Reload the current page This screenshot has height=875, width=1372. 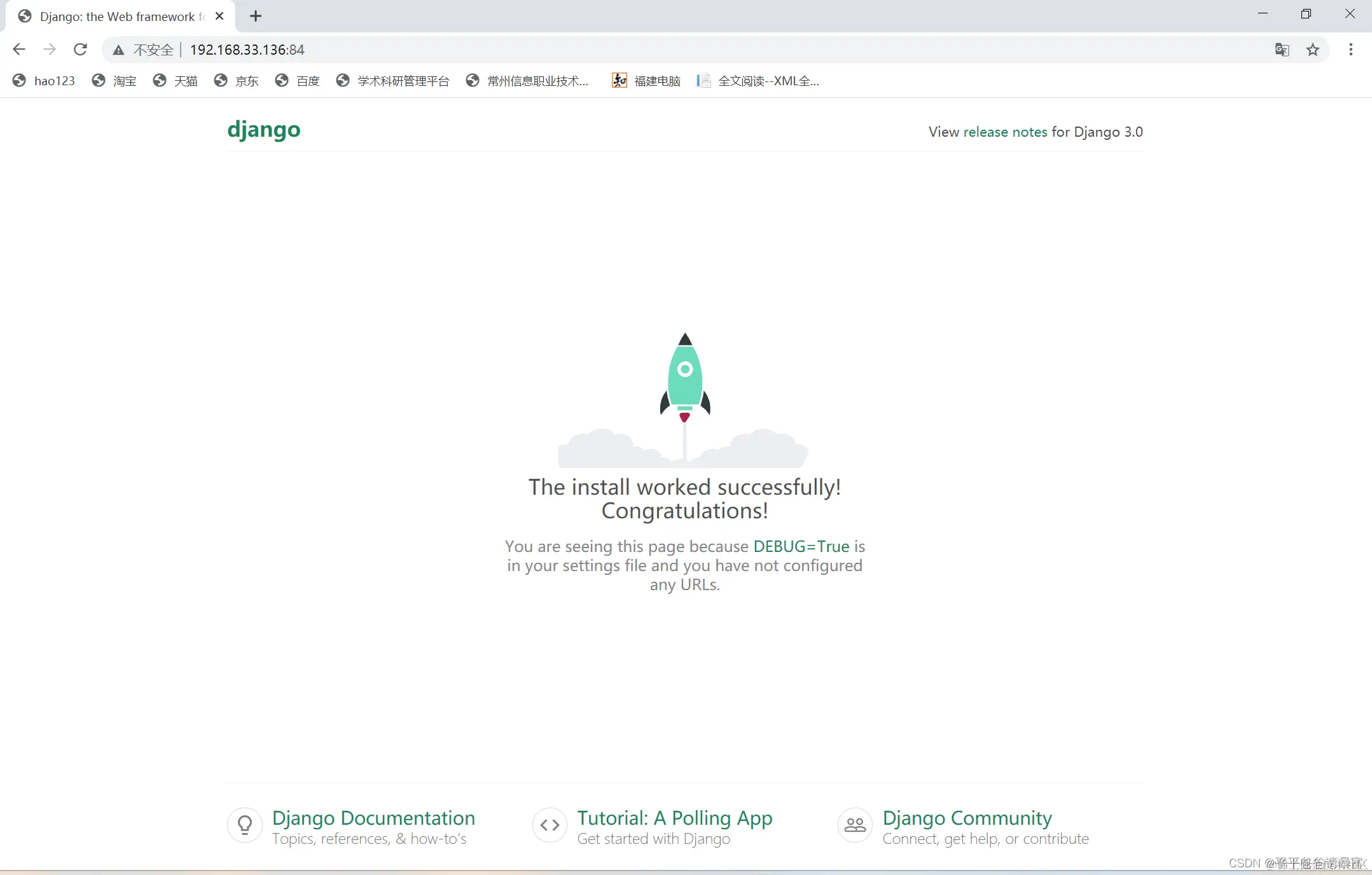click(x=80, y=50)
